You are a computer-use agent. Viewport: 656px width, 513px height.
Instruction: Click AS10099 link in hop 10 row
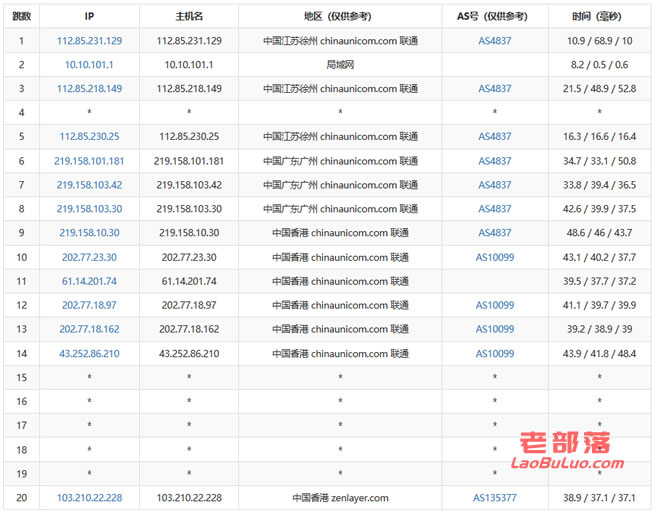(x=495, y=257)
